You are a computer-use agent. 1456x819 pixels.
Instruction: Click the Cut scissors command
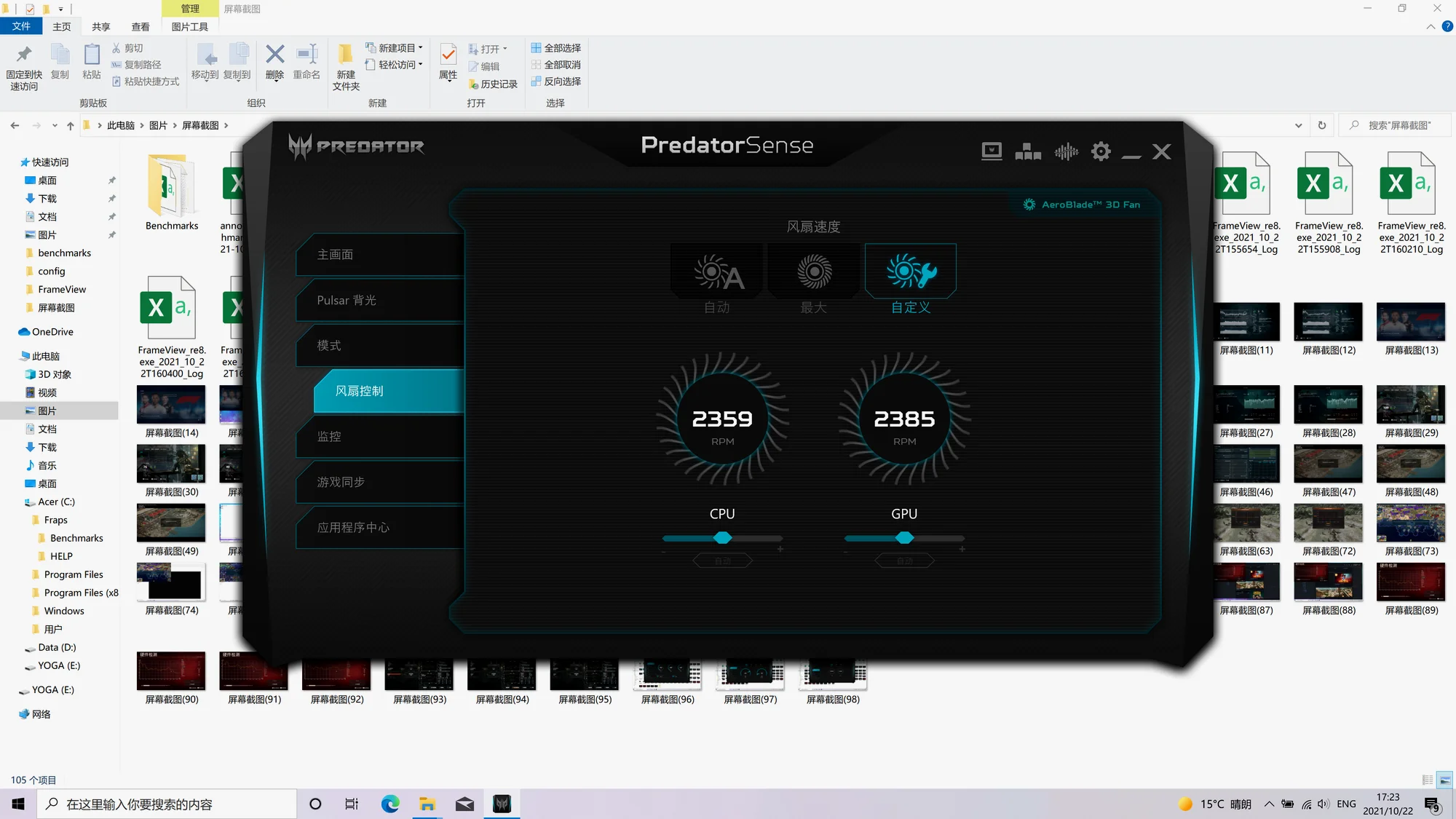pyautogui.click(x=127, y=48)
